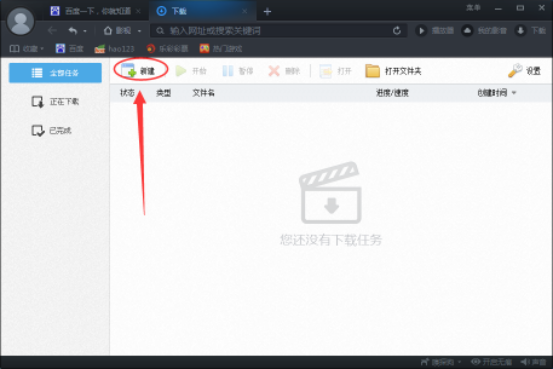553x369 pixels.
Task: Open the hao123 bookmark link
Action: coord(115,49)
